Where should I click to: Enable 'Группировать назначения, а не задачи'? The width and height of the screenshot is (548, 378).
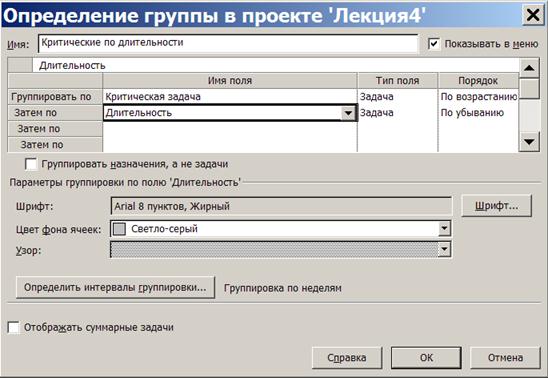(31, 164)
